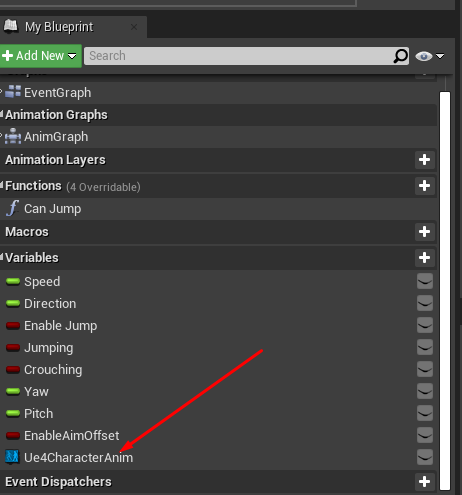Open the view options eye dropdown
Screen dimensions: 462x495
pyautogui.click(x=430, y=56)
